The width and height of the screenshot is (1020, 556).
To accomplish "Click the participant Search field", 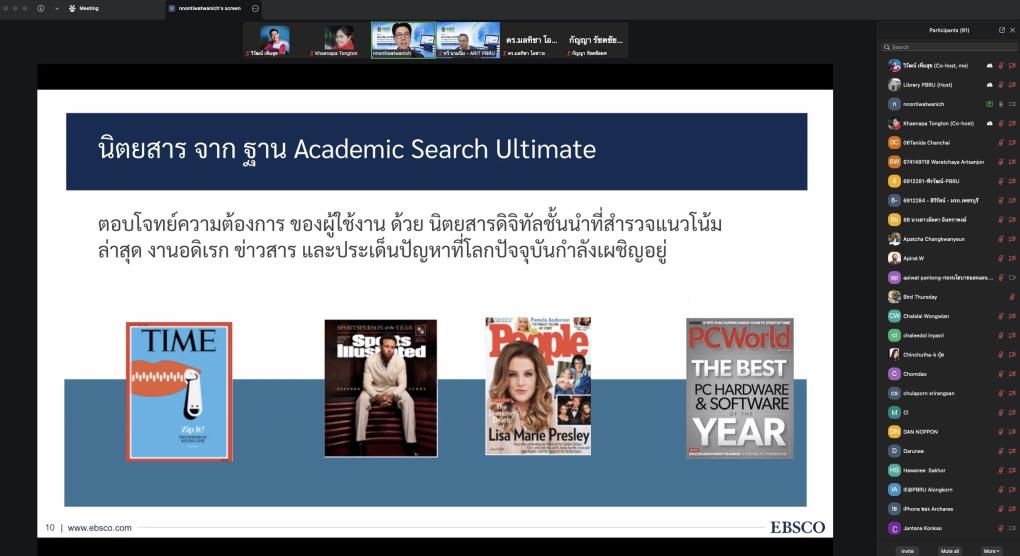I will 949,47.
